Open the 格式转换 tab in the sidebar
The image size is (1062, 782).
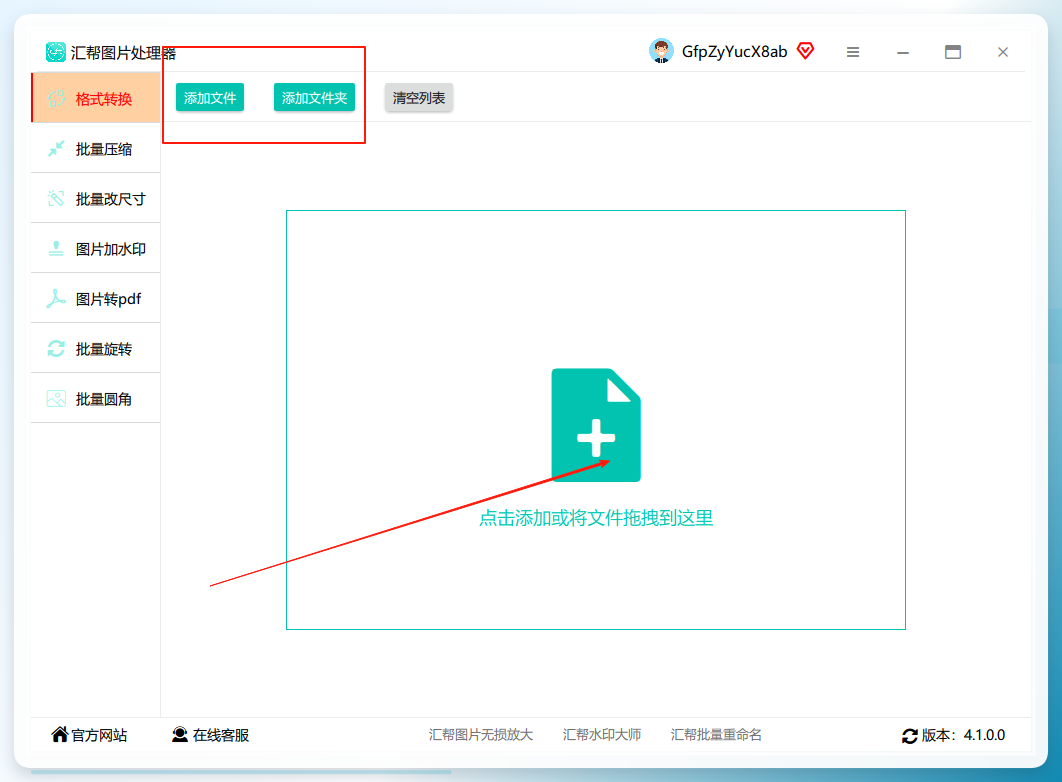95,98
